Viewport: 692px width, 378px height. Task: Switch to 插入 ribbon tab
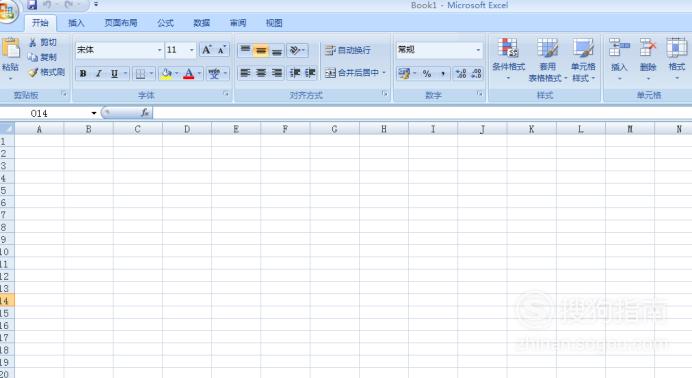(76, 23)
